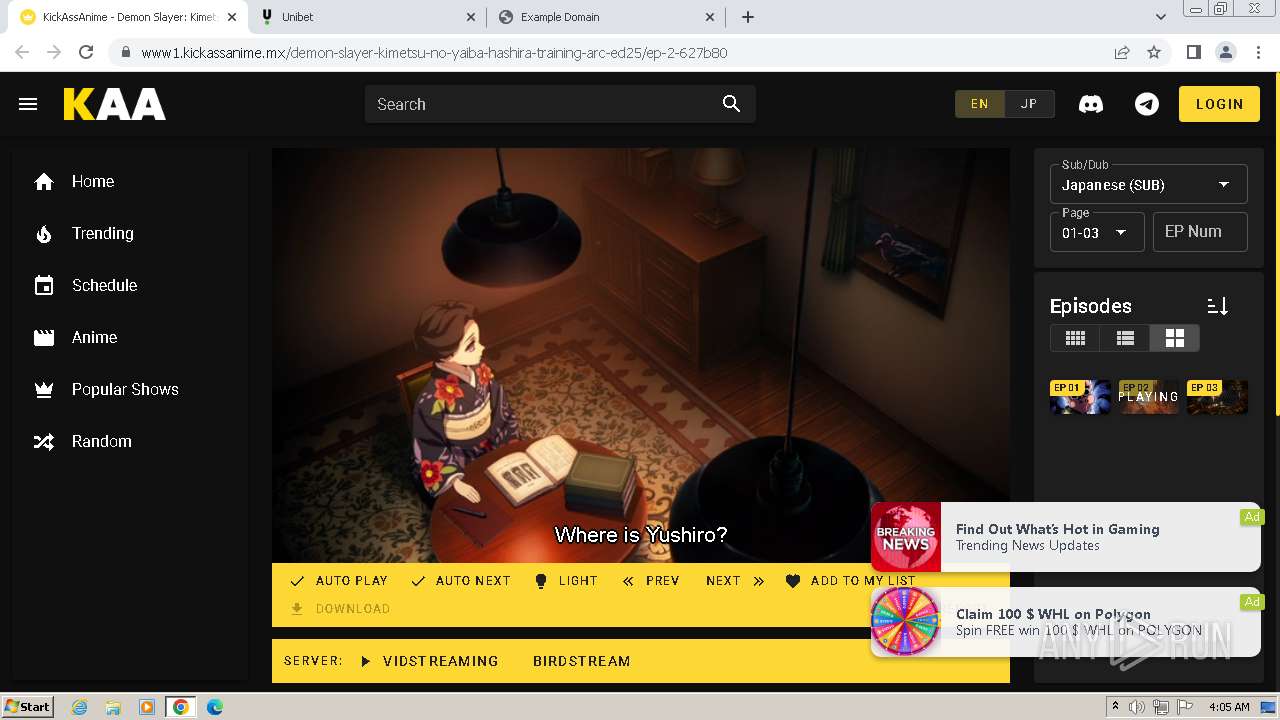The height and width of the screenshot is (720, 1280).
Task: Click the Schedule calendar icon
Action: [x=44, y=286]
